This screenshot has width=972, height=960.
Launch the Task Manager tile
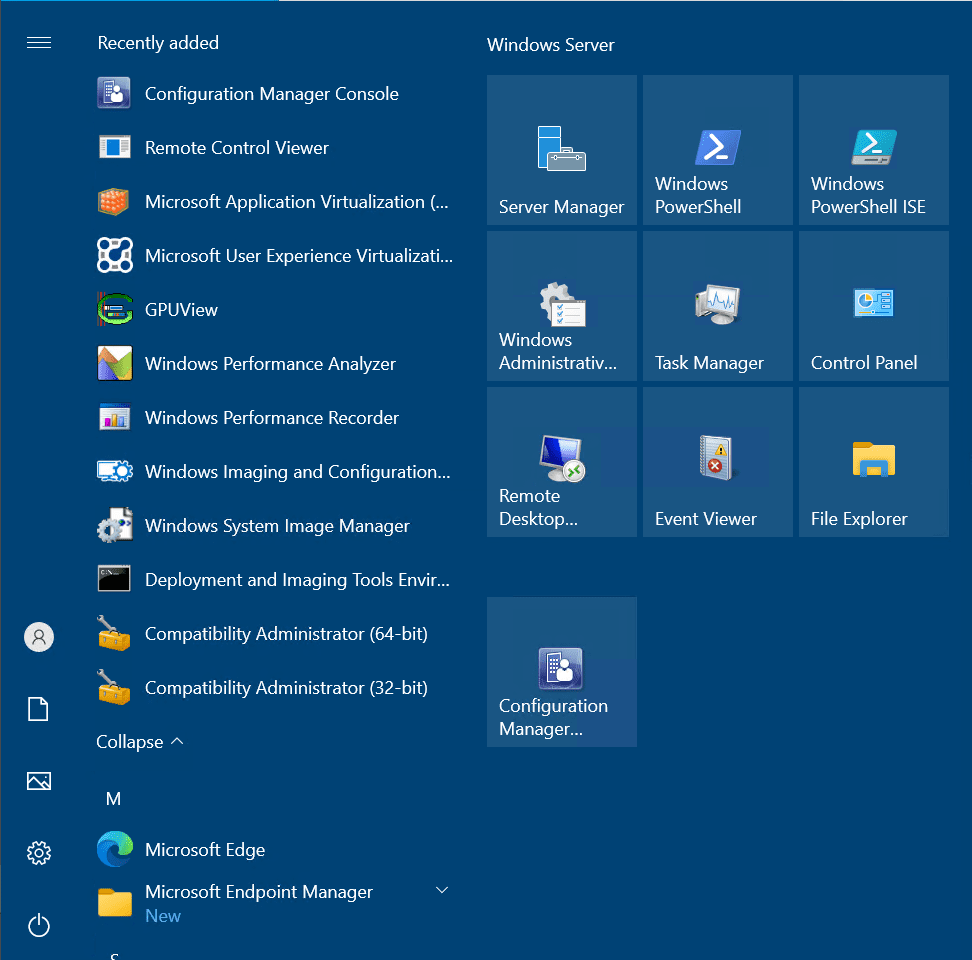point(718,306)
